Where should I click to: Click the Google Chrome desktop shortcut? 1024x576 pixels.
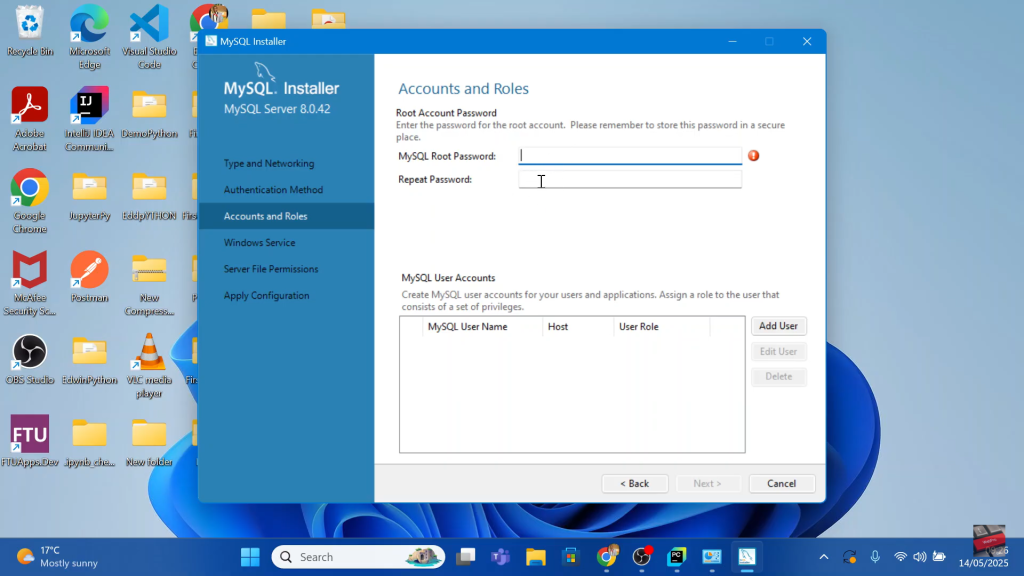(x=29, y=201)
